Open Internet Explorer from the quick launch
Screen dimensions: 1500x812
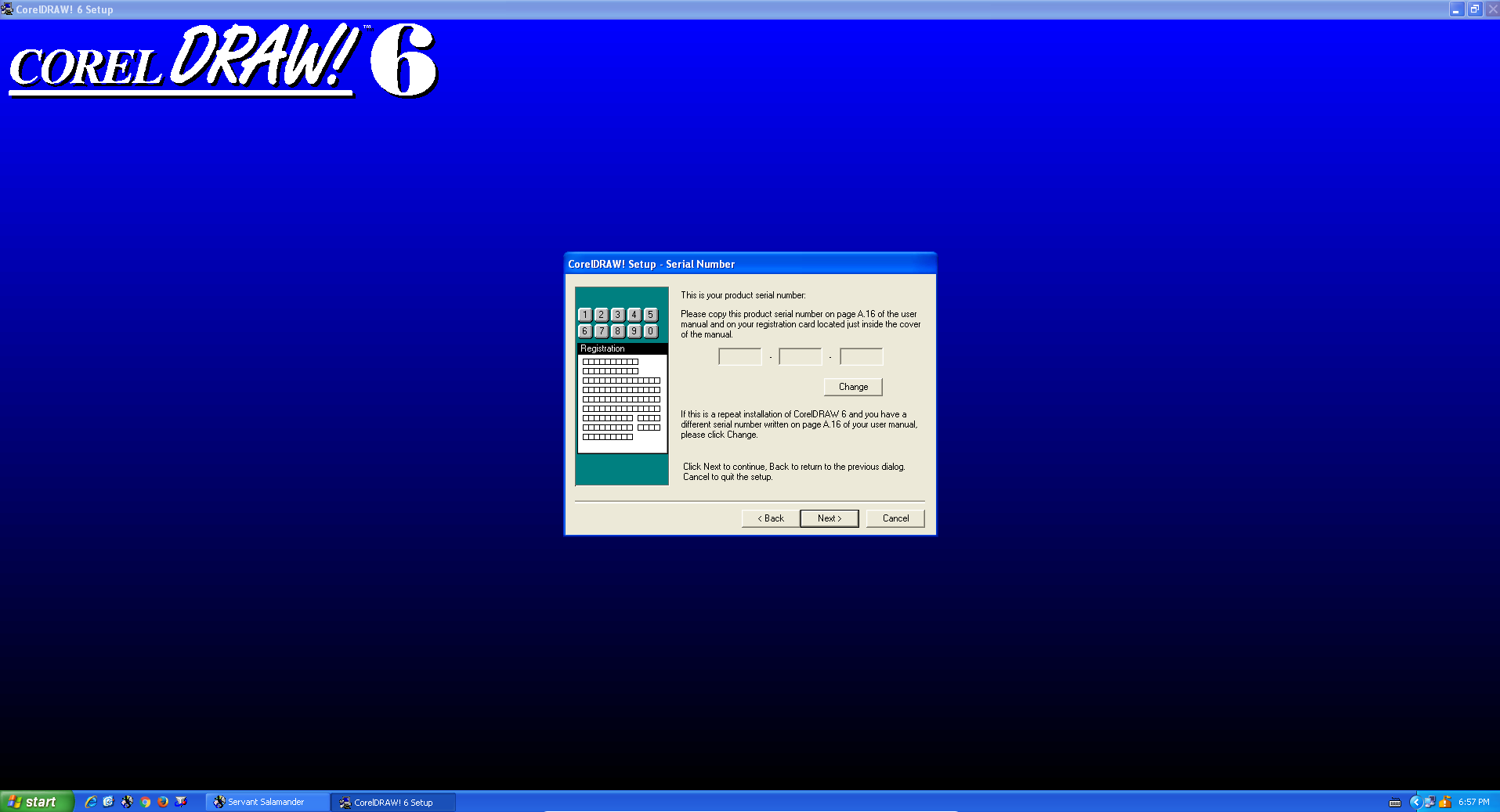pyautogui.click(x=91, y=802)
